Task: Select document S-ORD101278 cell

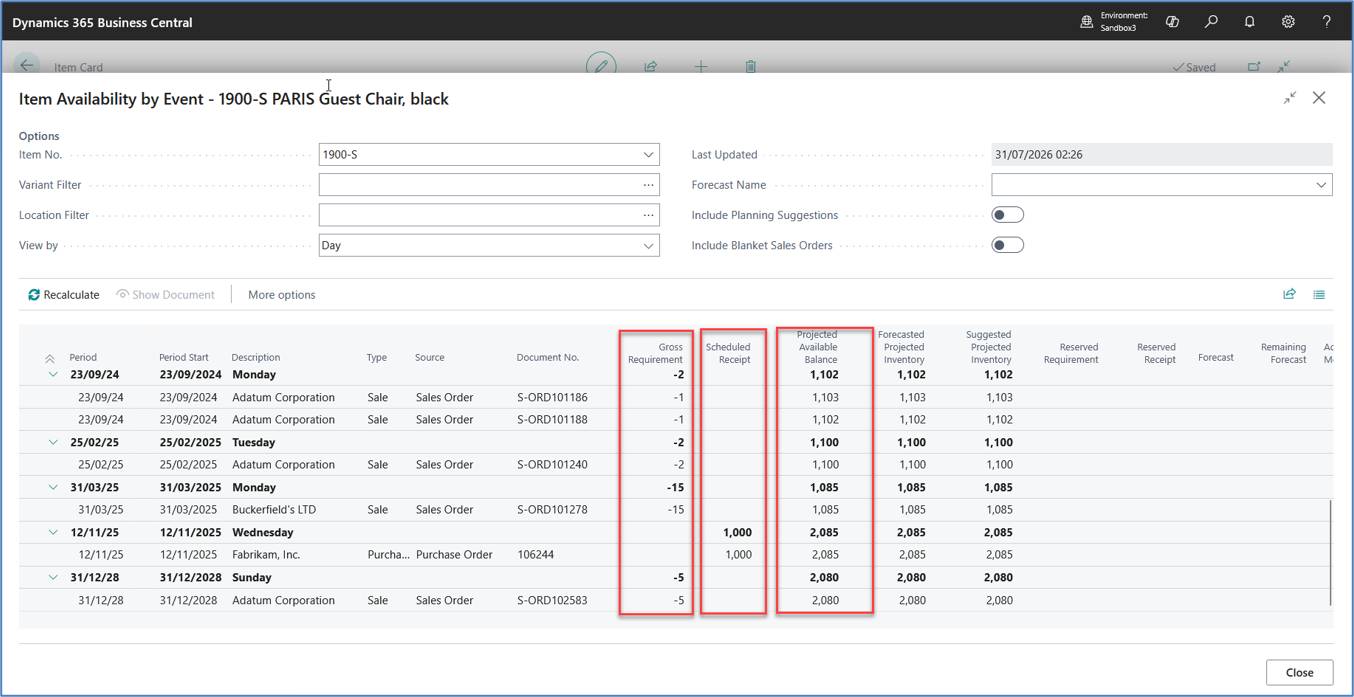Action: pos(552,510)
